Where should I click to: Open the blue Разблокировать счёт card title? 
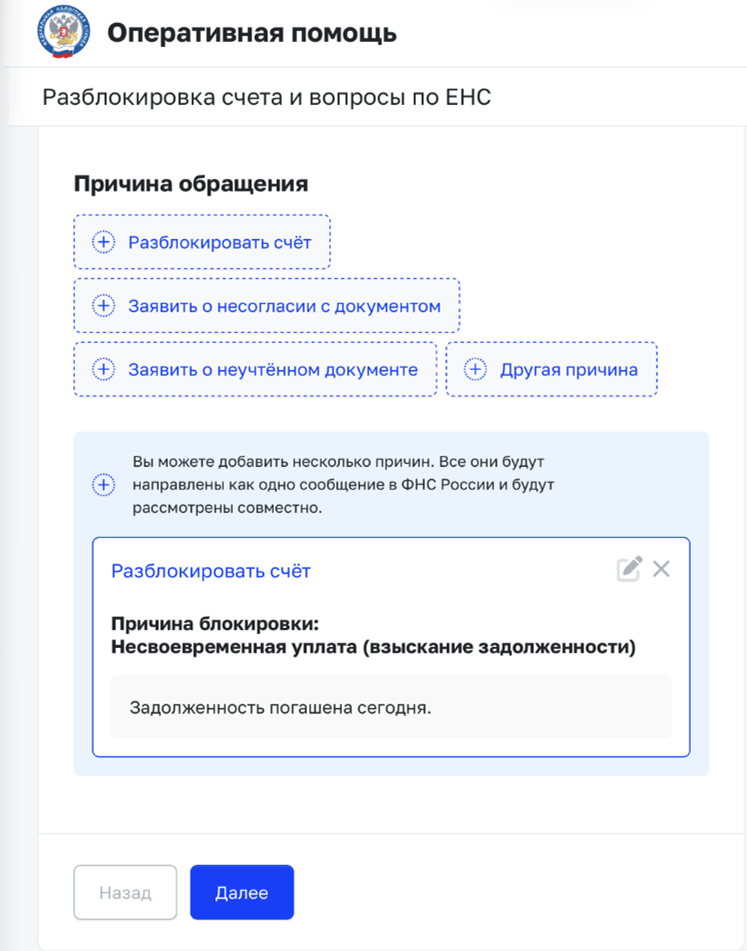[x=210, y=571]
